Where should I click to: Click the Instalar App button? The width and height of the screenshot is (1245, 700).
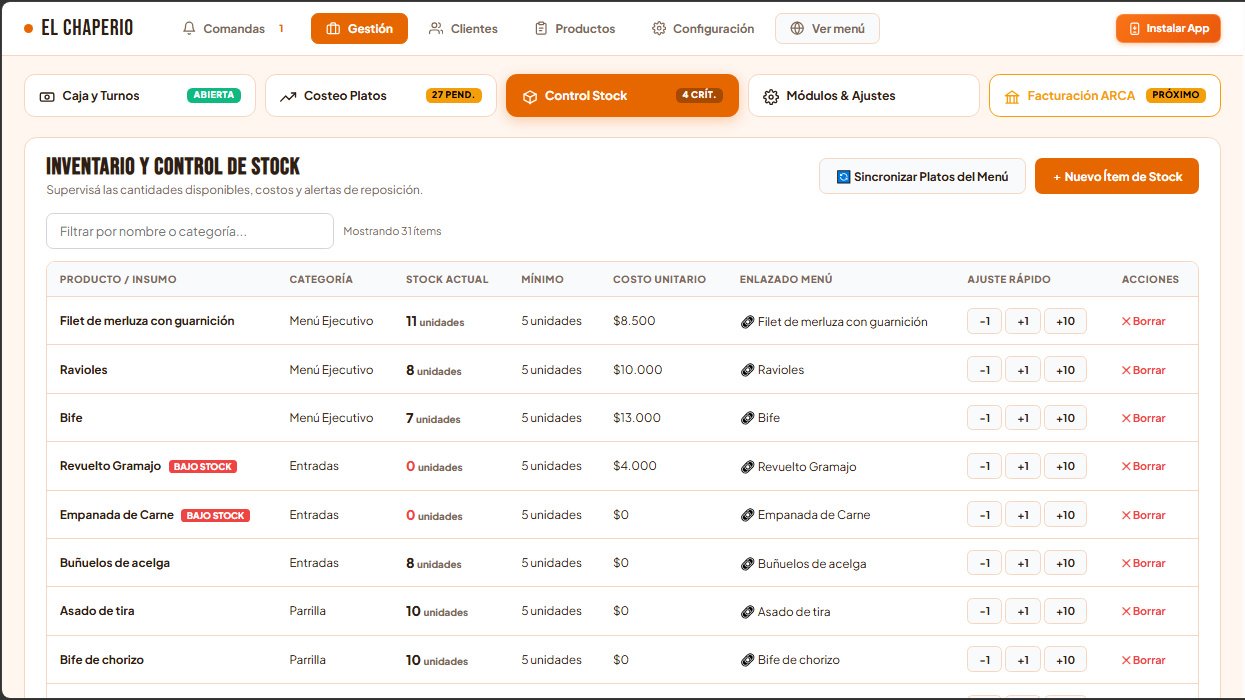(1168, 28)
